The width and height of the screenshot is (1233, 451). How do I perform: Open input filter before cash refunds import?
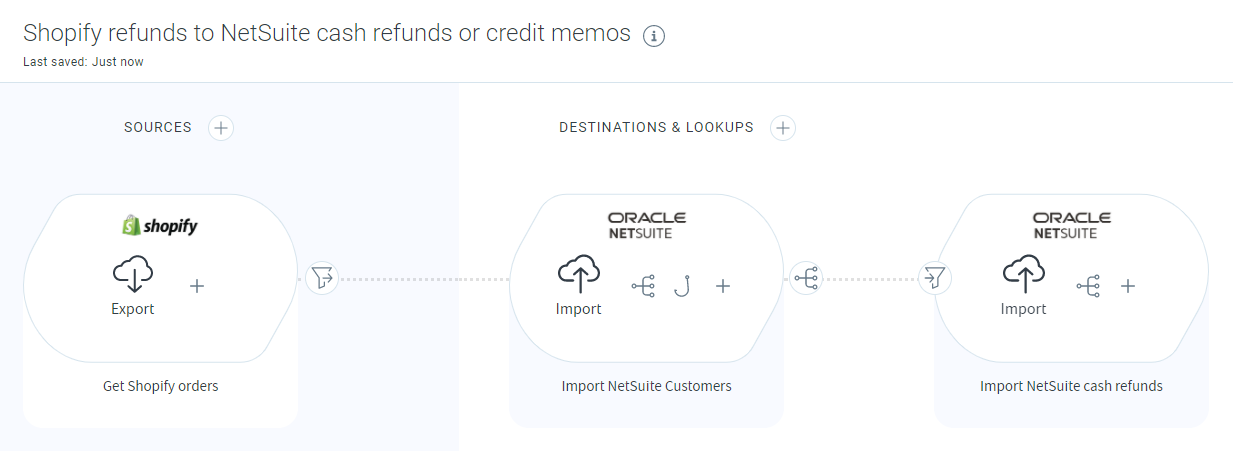click(934, 278)
